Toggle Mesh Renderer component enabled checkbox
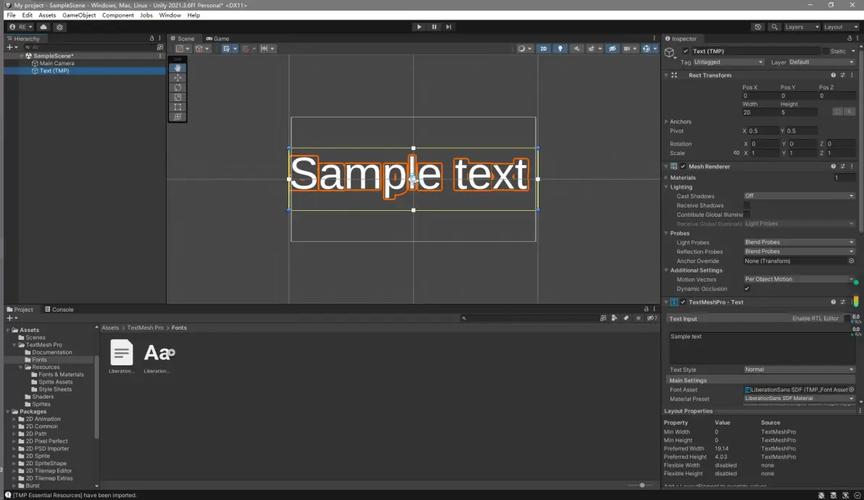864x500 pixels. point(683,167)
